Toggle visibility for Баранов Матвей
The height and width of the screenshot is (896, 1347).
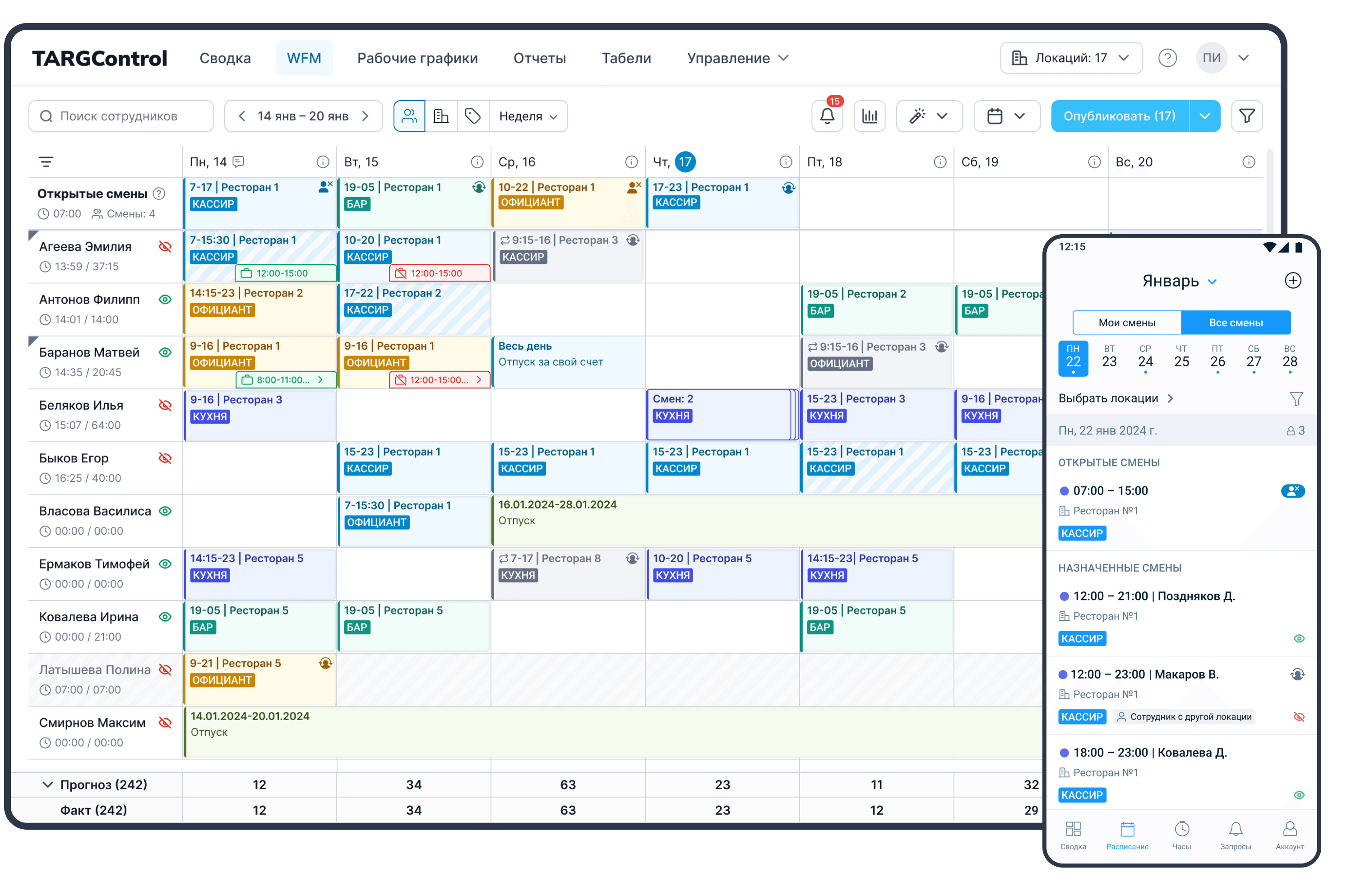point(165,352)
